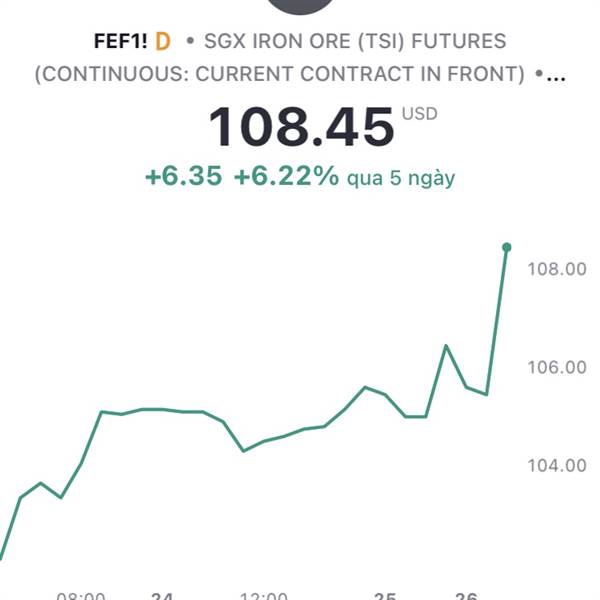Click the 108.00 price axis label
Image resolution: width=600 pixels, height=600 pixels.
(x=557, y=269)
